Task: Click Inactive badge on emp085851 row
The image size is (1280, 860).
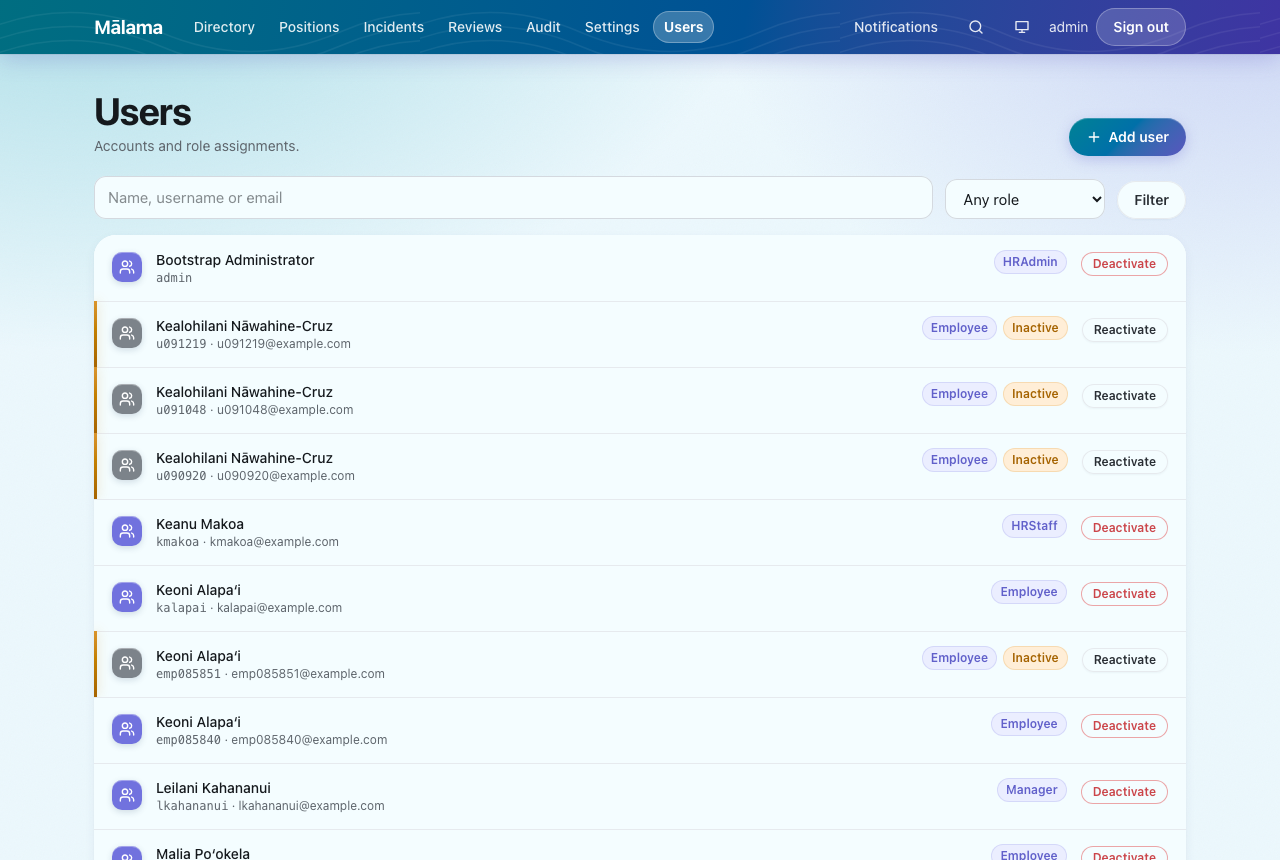Action: point(1035,658)
